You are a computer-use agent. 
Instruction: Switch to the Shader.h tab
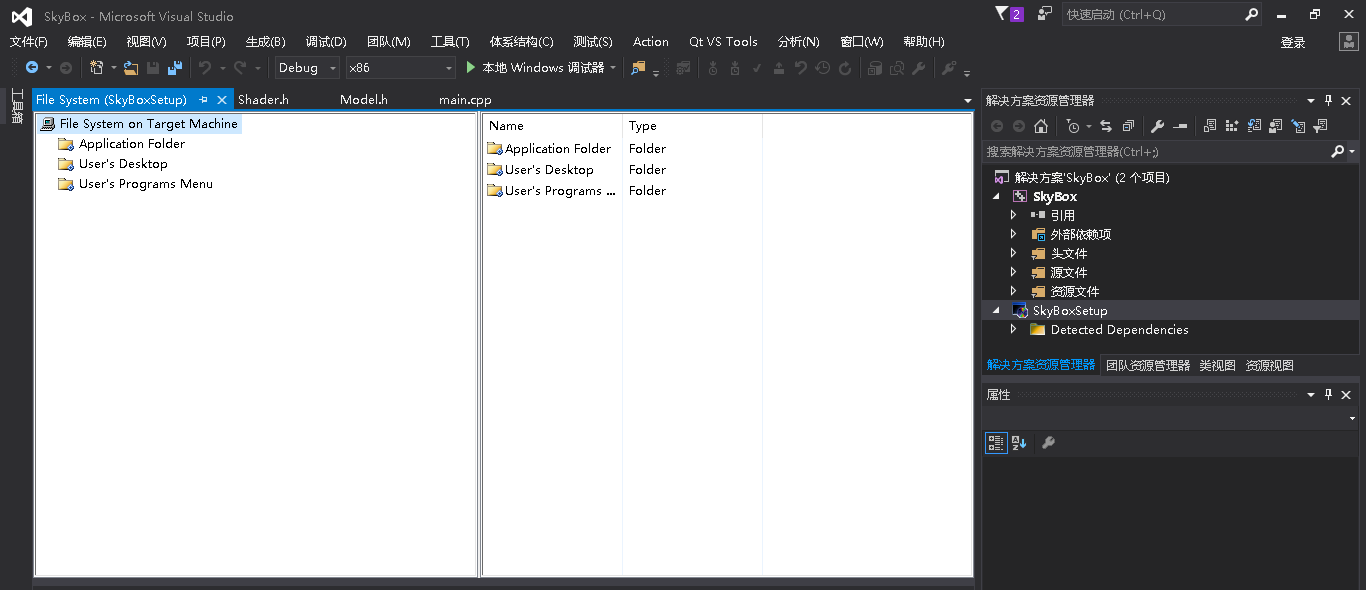point(263,100)
